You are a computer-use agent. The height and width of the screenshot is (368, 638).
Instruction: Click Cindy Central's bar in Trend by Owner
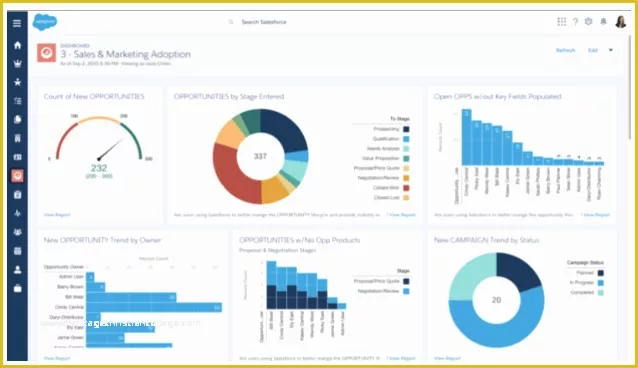tap(154, 307)
